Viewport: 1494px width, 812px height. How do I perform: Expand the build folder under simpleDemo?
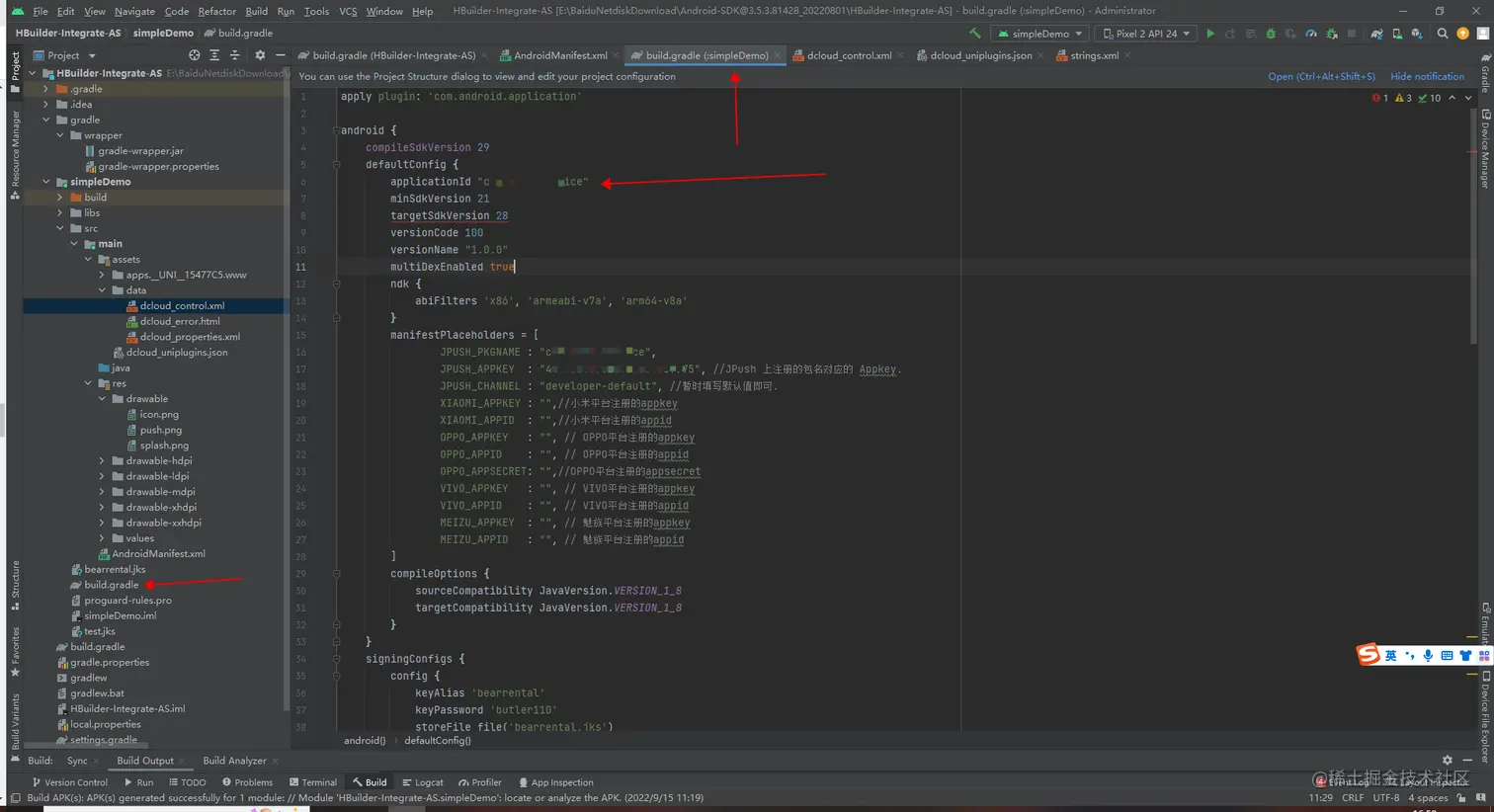tap(60, 198)
